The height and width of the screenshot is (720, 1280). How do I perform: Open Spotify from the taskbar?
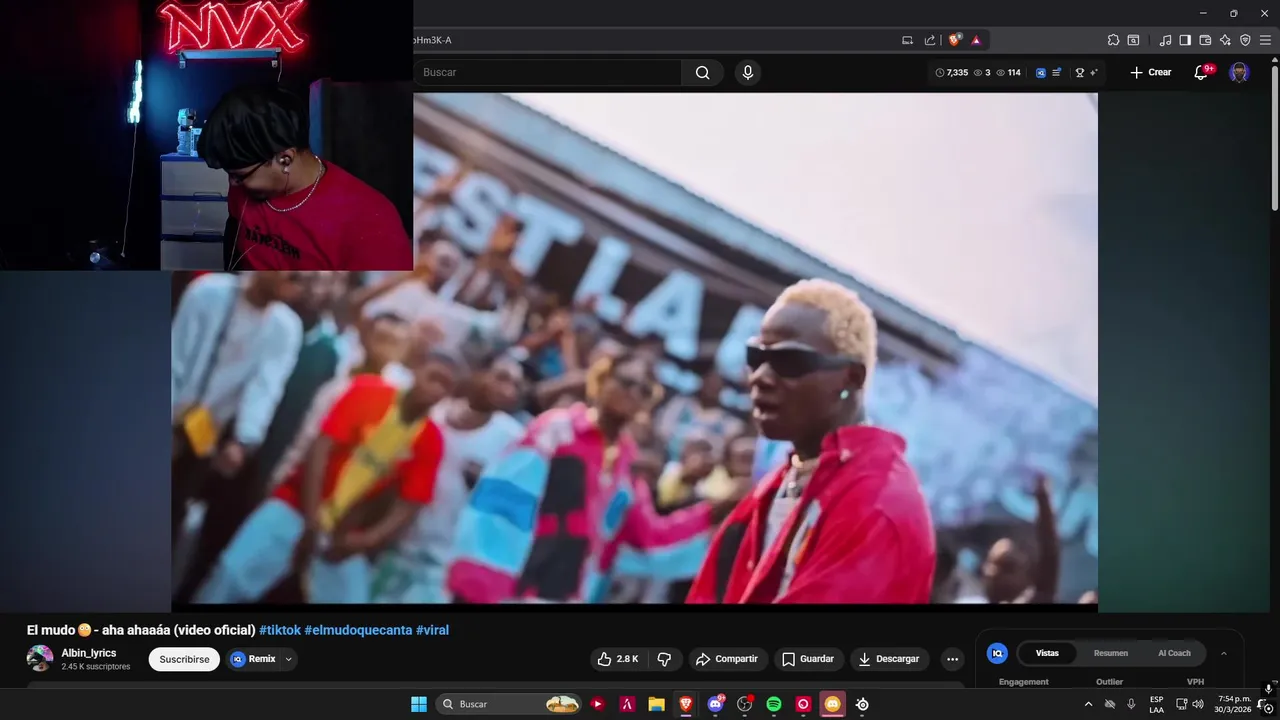tap(774, 704)
